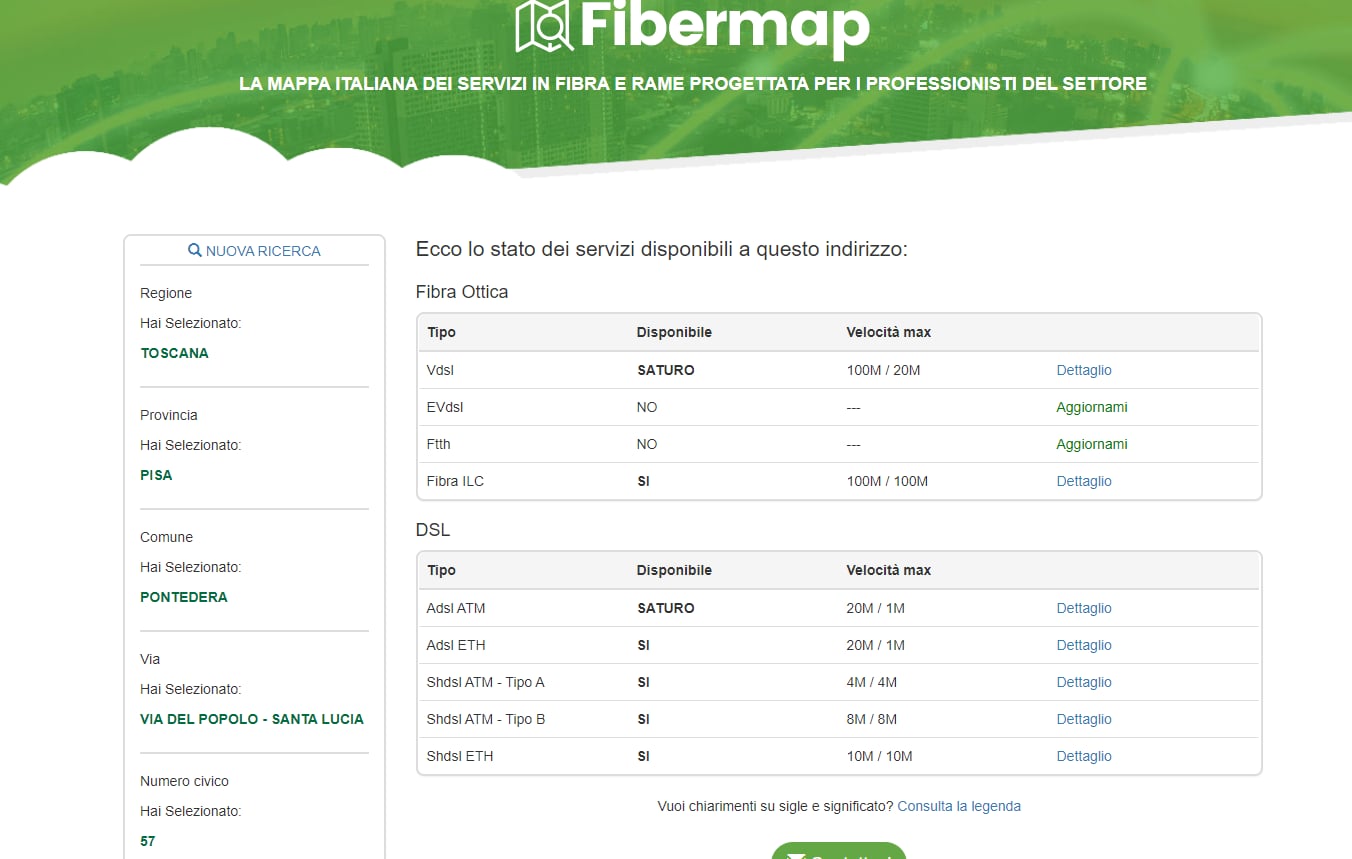1352x859 pixels.
Task: Click SATURO status in Vdsl row
Action: click(666, 370)
